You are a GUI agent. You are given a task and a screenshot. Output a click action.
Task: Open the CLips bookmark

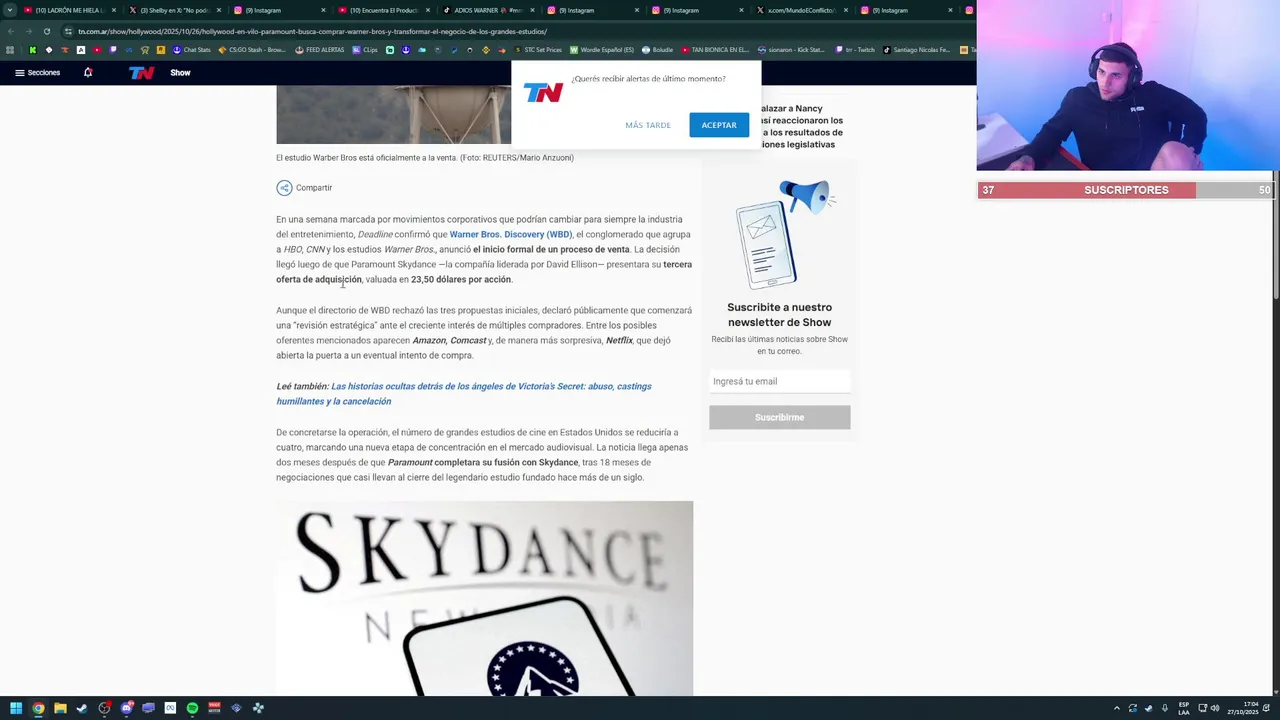(x=365, y=50)
